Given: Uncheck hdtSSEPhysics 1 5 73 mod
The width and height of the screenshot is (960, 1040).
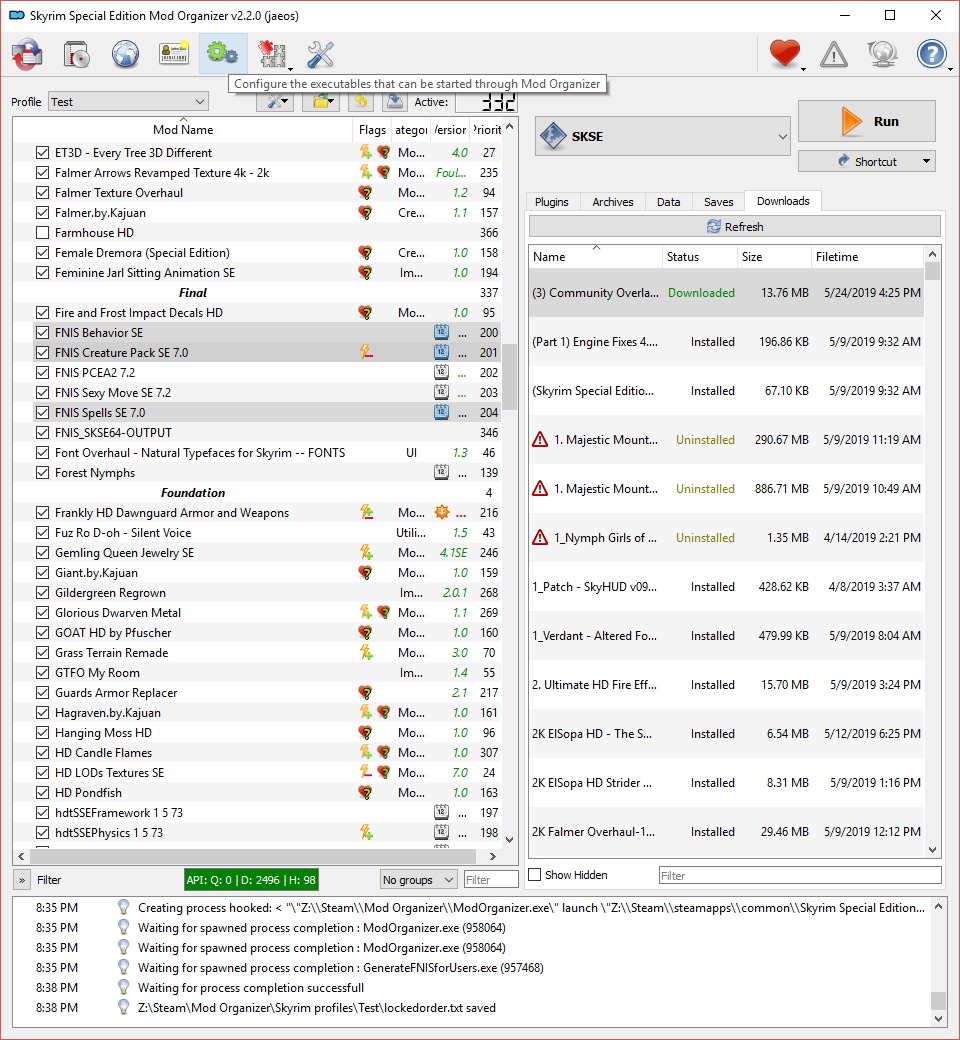Looking at the screenshot, I should 42,832.
